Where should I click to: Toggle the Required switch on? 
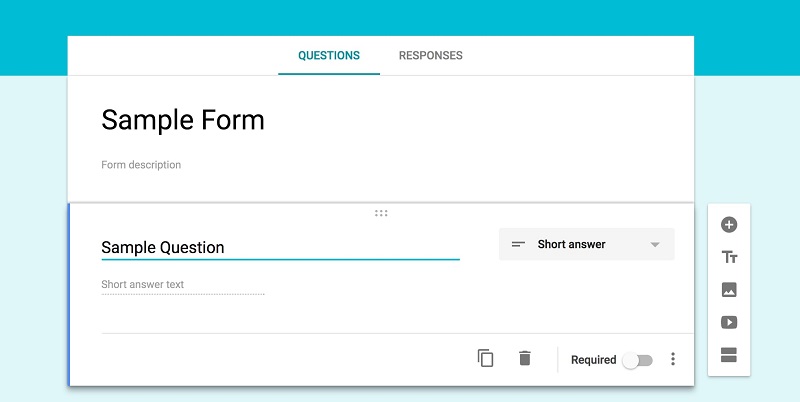637,360
